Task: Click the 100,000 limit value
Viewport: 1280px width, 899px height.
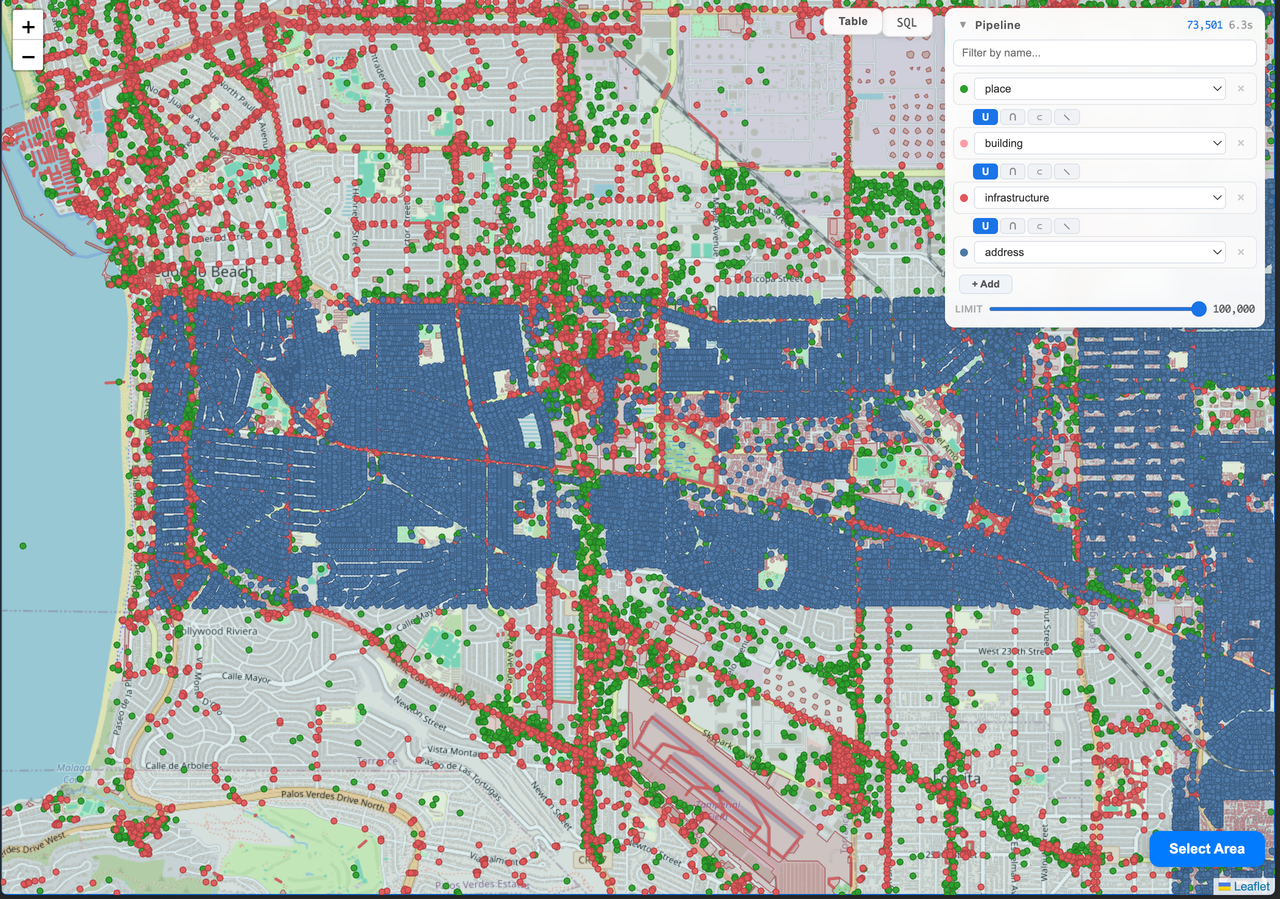Action: click(1233, 309)
